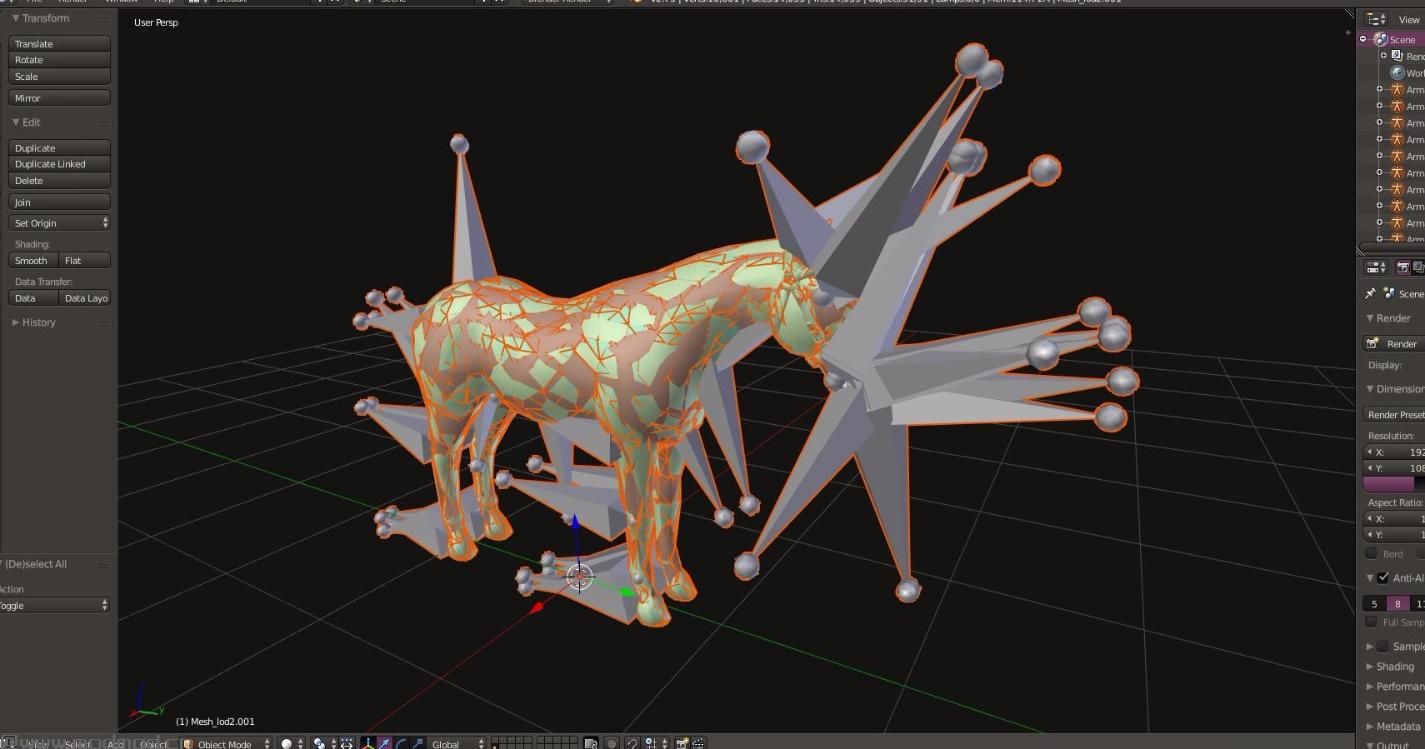Open Object Mode dropdown
The image size is (1425, 749).
click(x=226, y=743)
